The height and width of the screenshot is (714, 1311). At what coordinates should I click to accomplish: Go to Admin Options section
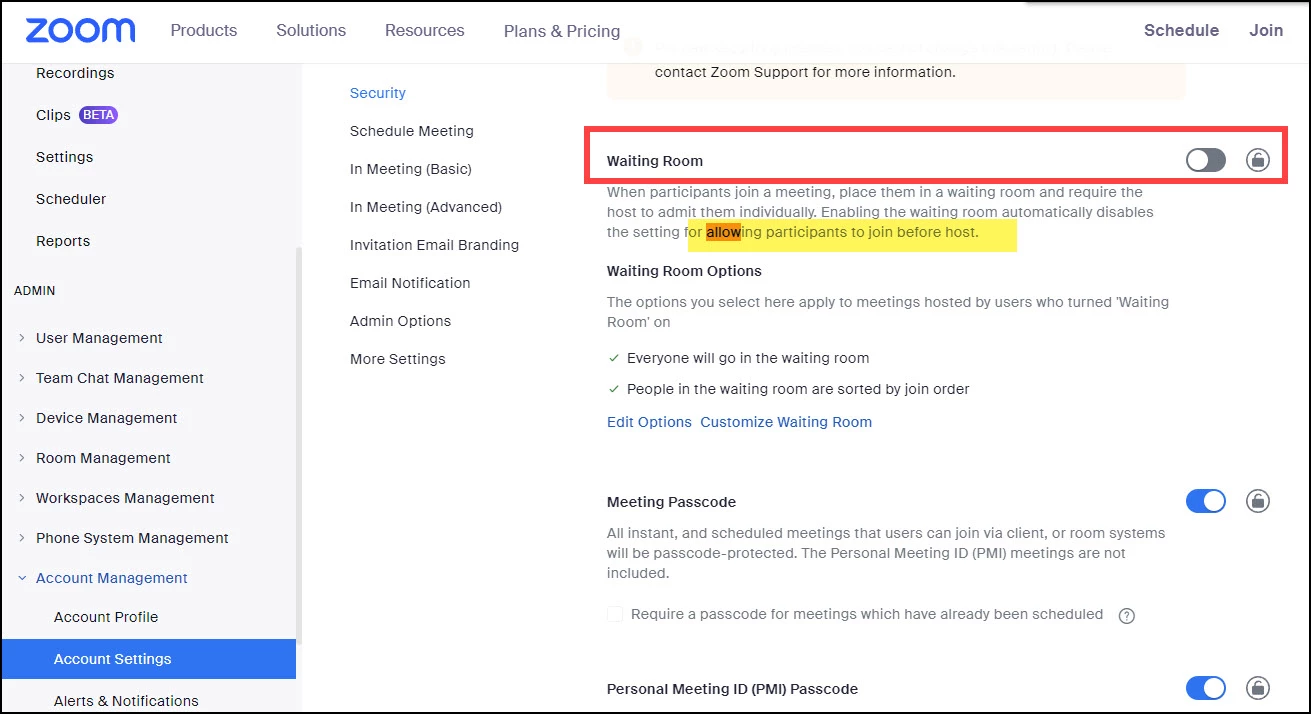tap(400, 321)
